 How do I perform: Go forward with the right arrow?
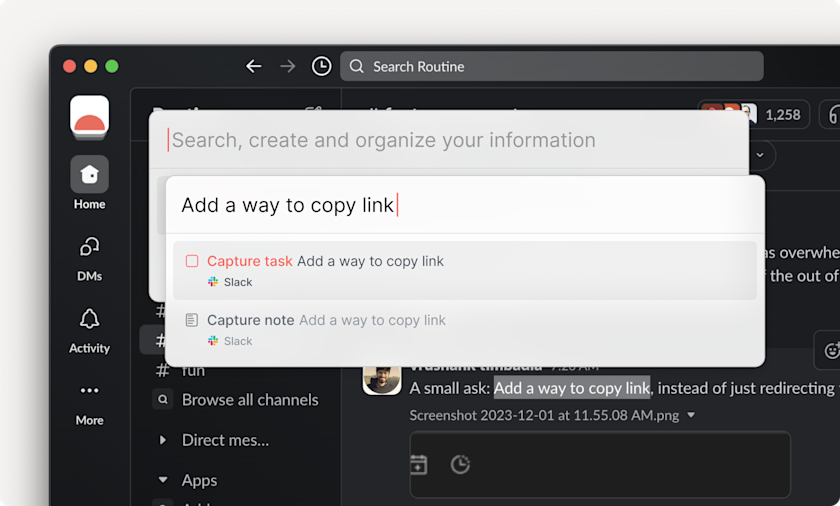click(288, 66)
